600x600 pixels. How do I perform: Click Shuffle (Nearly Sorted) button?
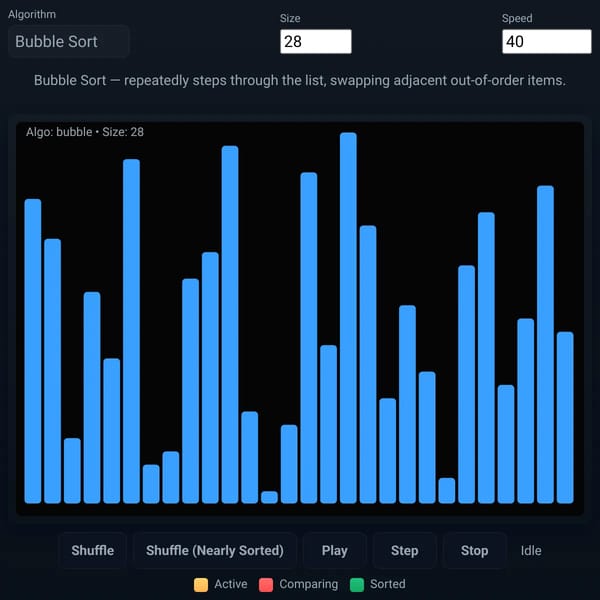pyautogui.click(x=215, y=550)
